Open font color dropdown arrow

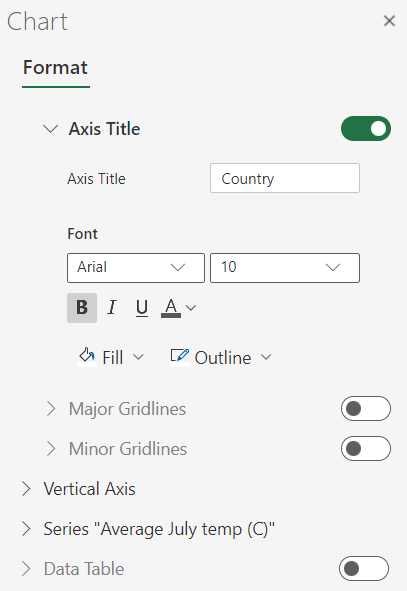point(191,308)
